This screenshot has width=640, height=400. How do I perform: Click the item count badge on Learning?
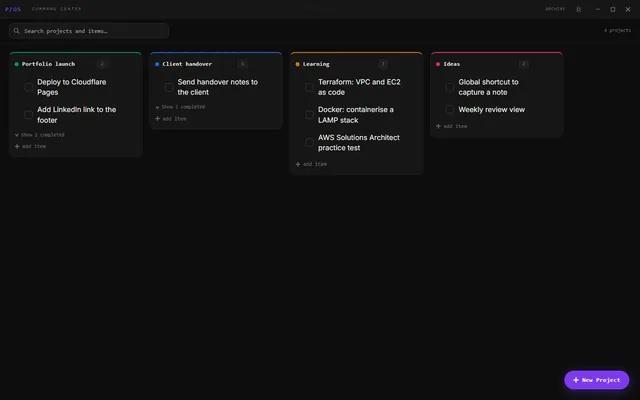(383, 64)
